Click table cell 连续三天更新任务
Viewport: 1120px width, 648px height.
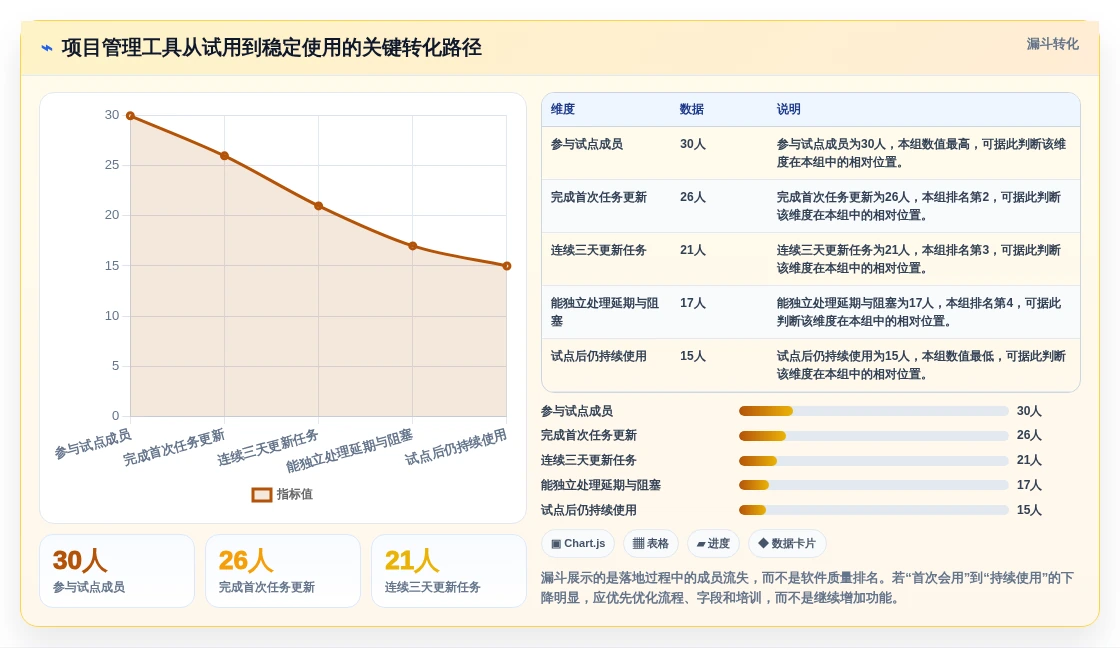pos(599,250)
